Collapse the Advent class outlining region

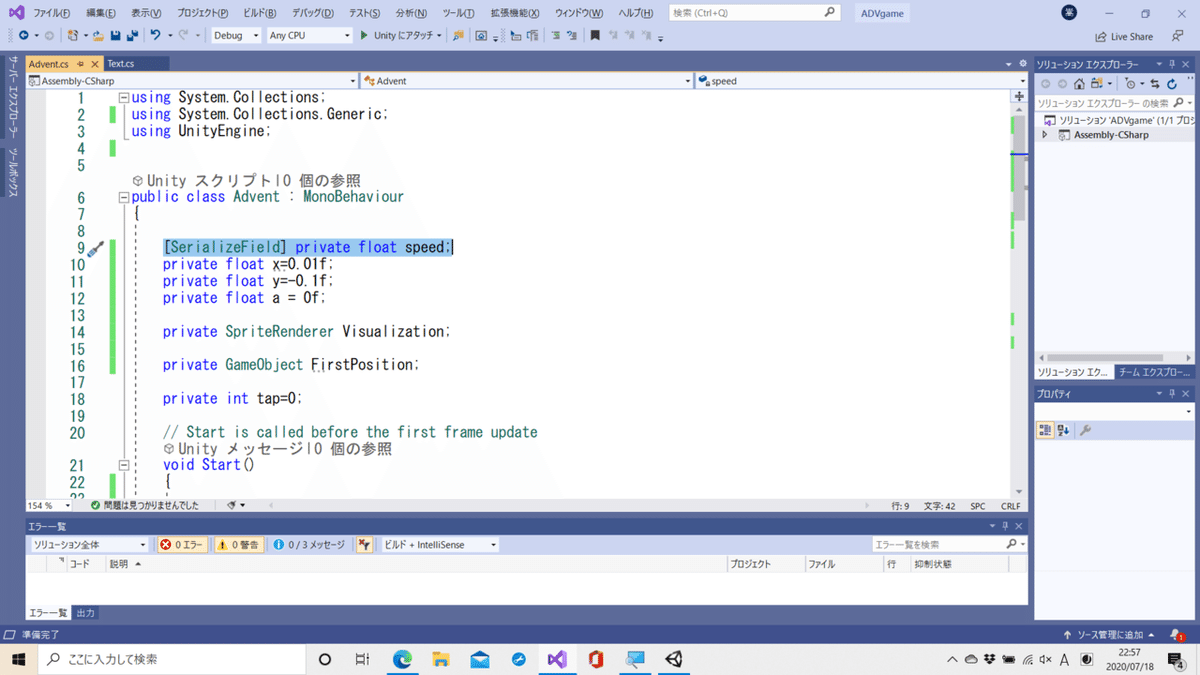pyautogui.click(x=124, y=198)
